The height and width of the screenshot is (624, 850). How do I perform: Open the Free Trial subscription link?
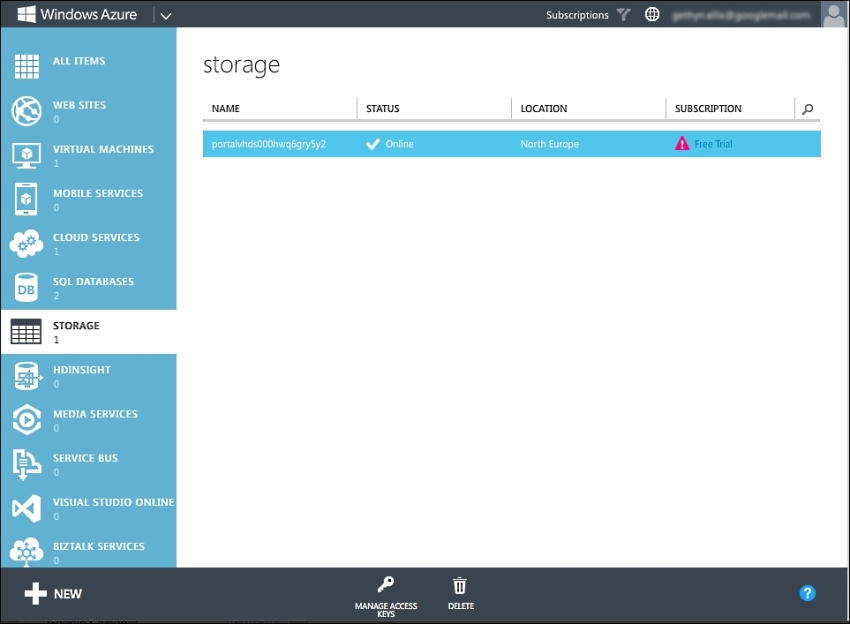[713, 144]
